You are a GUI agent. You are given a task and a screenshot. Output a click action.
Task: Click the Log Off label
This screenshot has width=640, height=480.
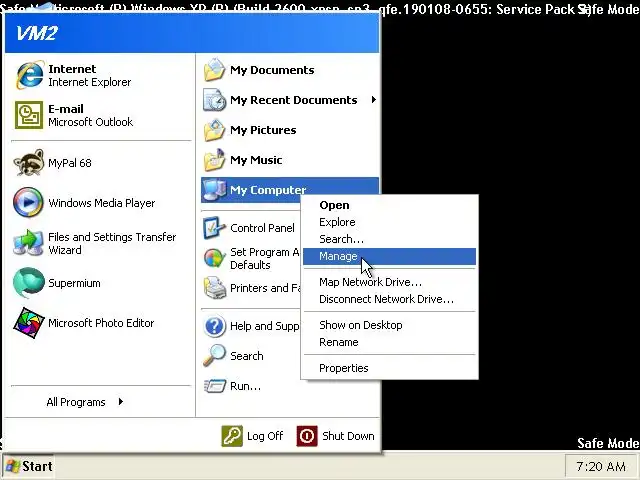[x=265, y=436]
